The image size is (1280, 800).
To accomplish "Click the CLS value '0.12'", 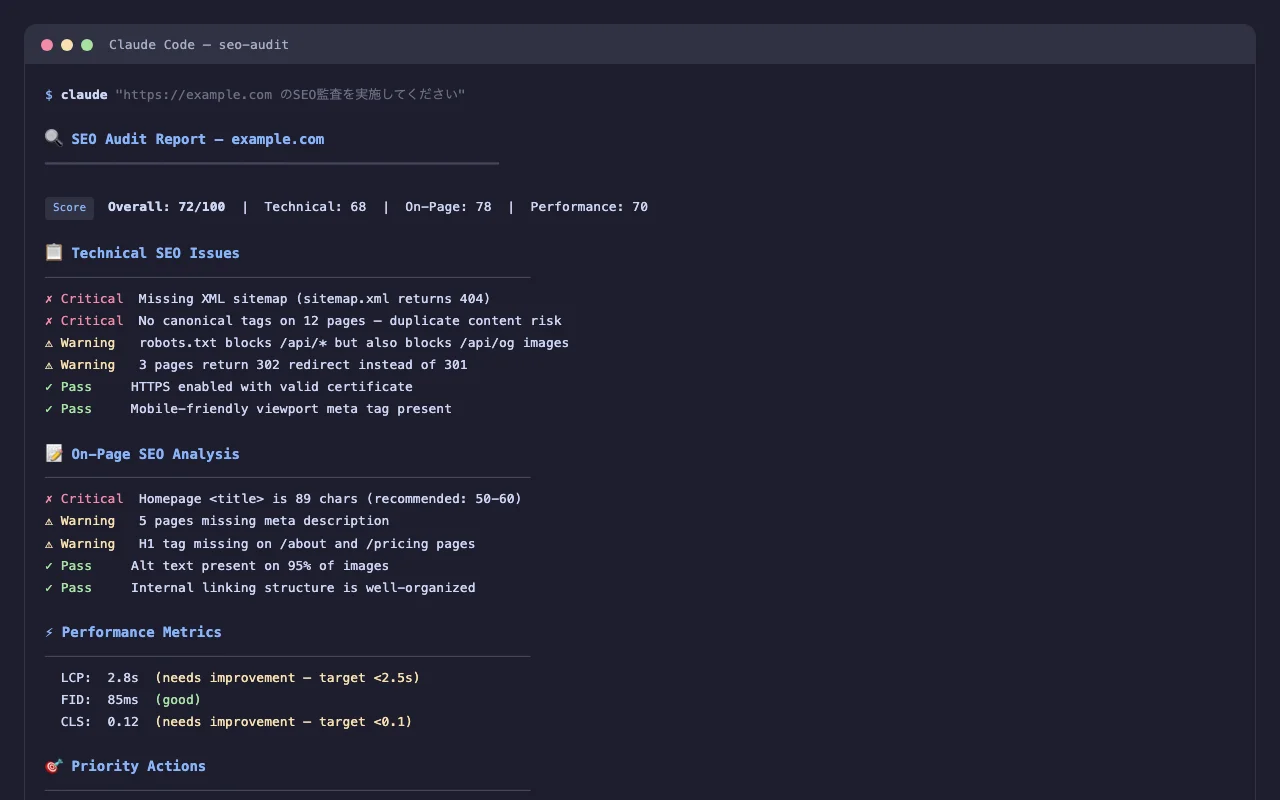I will 123,722.
